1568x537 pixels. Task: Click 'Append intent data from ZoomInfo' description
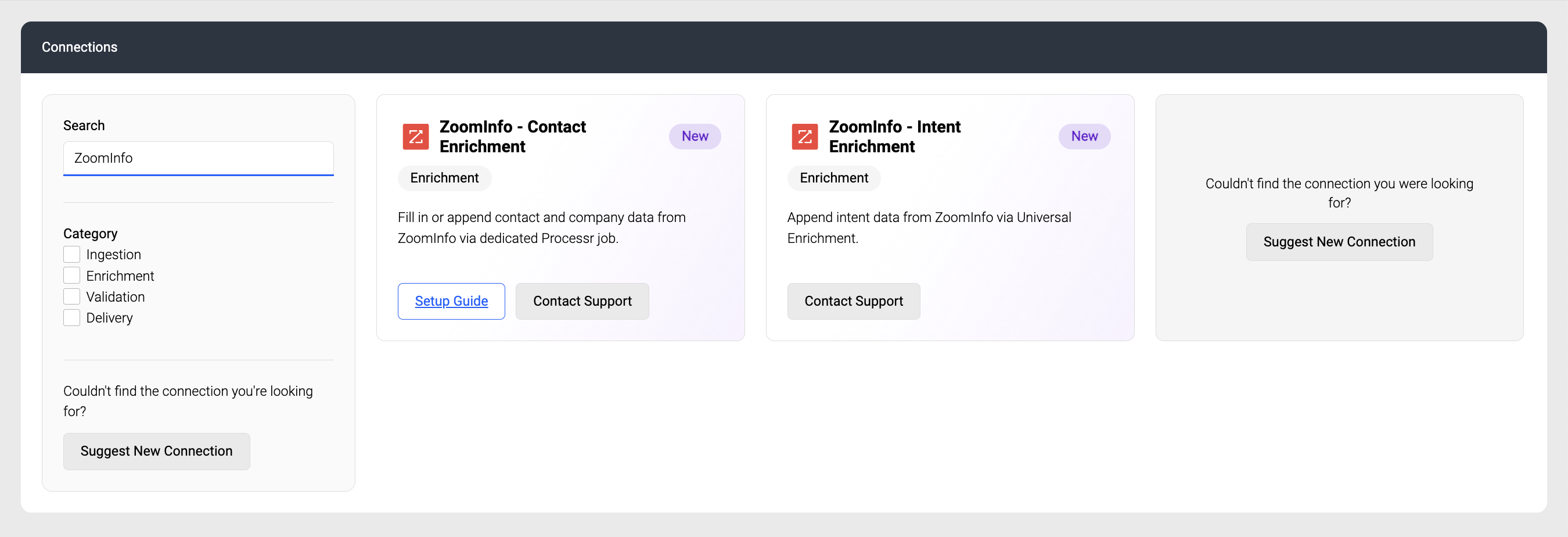(x=929, y=228)
